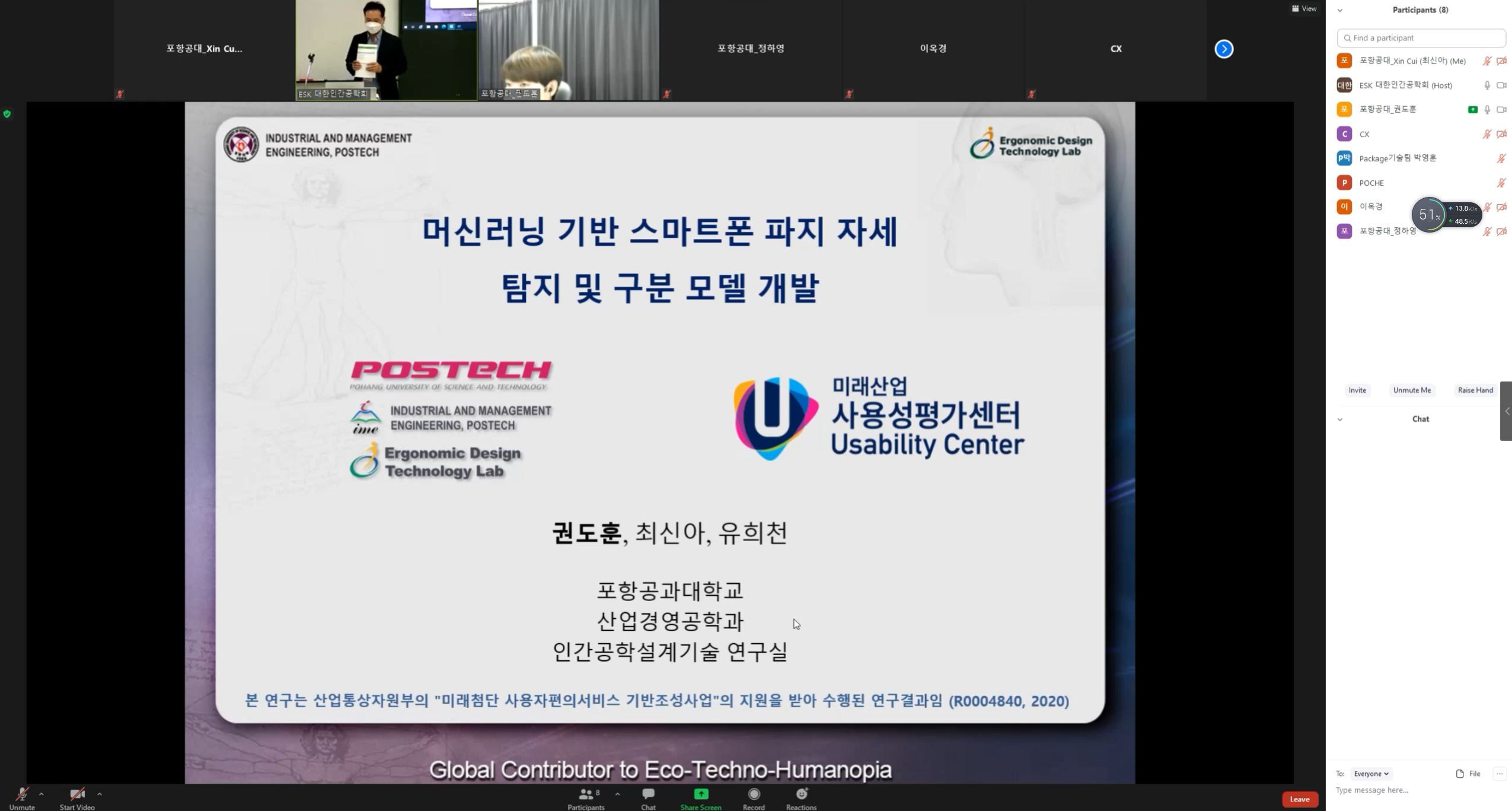
Task: Unmute the microphone
Action: [22, 794]
